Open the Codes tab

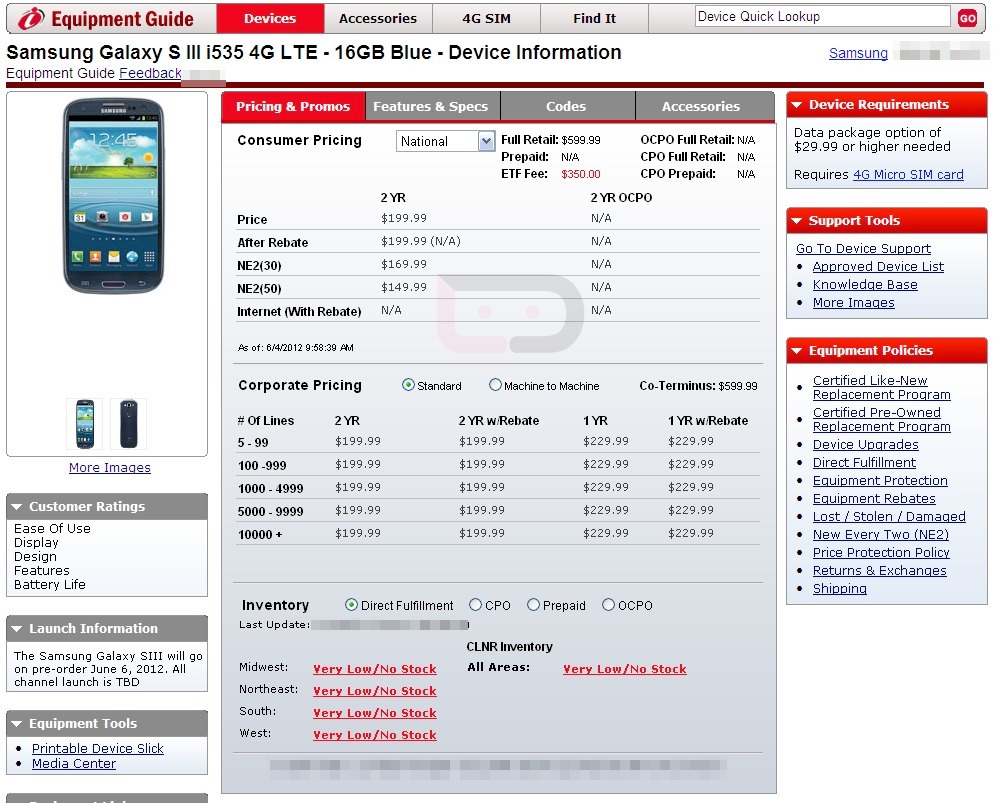click(x=566, y=106)
